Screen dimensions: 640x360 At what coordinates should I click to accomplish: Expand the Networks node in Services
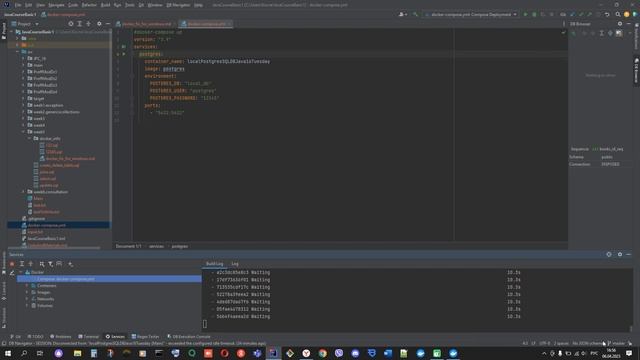click(27, 299)
